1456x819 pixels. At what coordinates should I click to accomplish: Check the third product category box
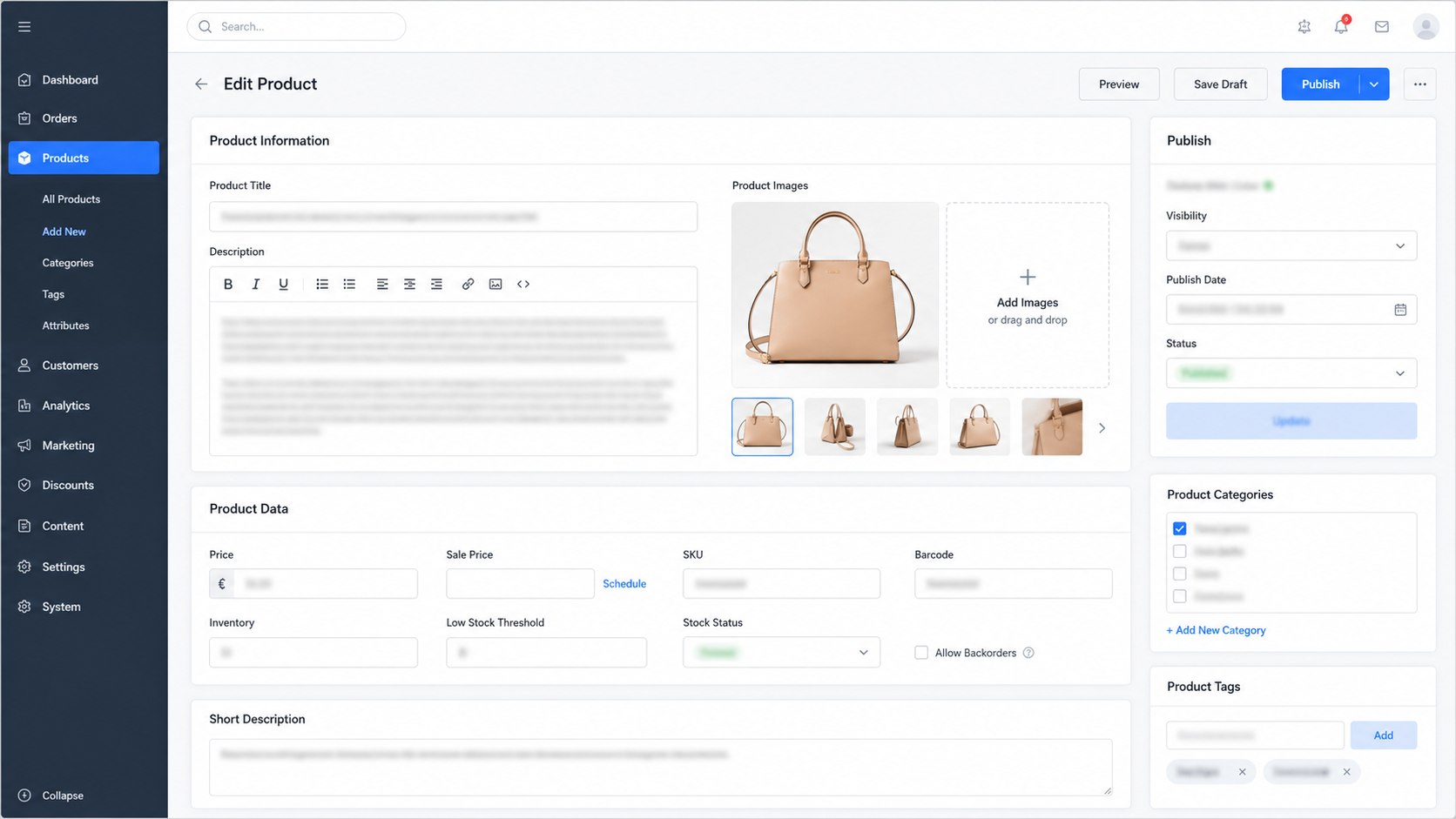coord(1180,574)
